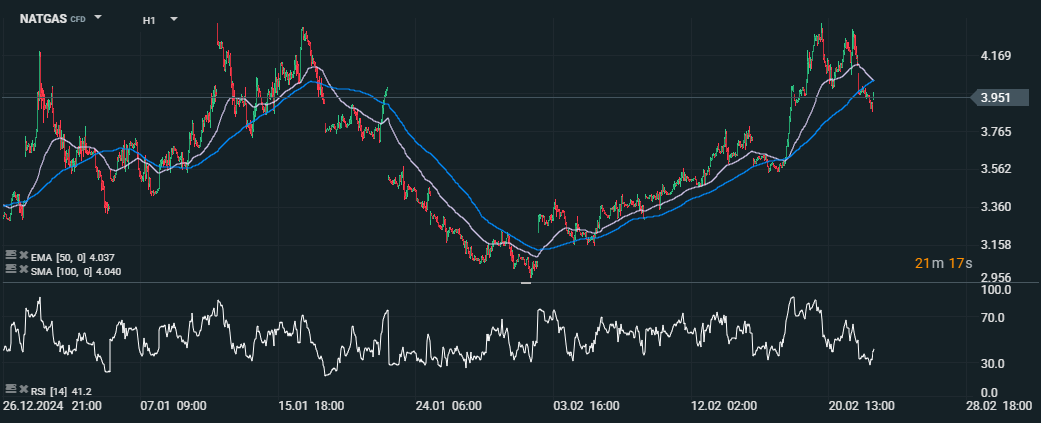Remove the EMA indicator with X icon
1041x423 pixels.
[x=23, y=257]
